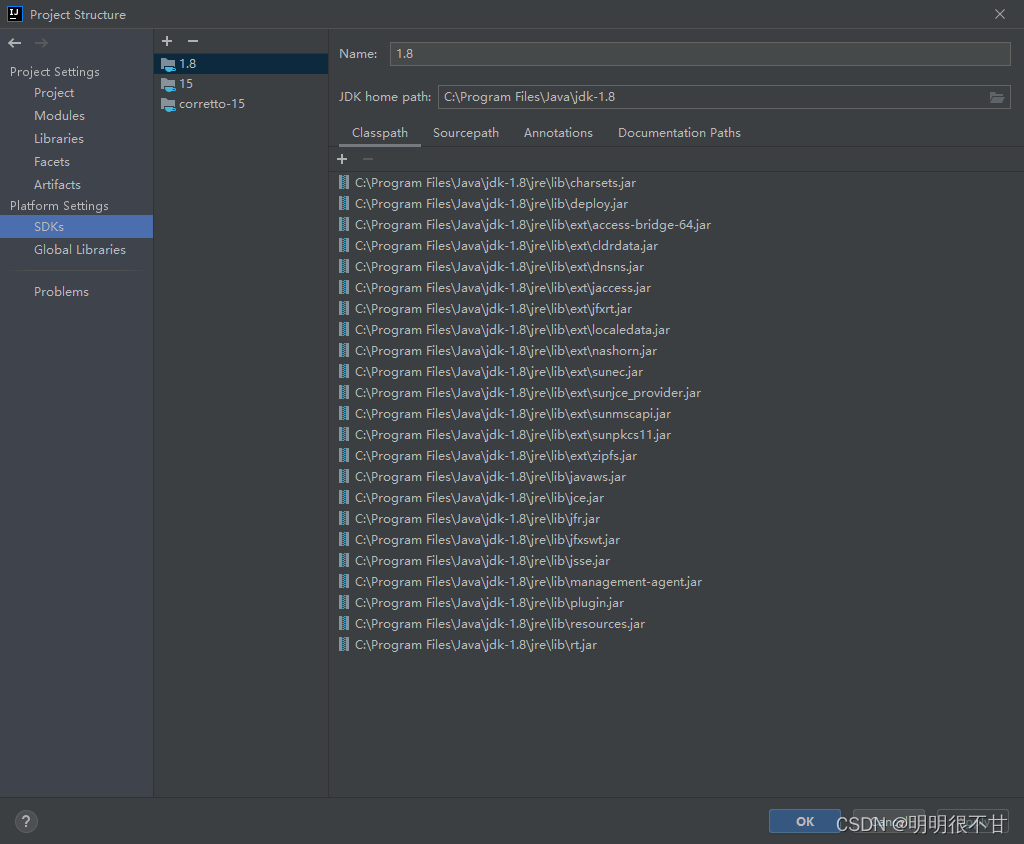Click the OK button
The image size is (1024, 844).
(805, 821)
